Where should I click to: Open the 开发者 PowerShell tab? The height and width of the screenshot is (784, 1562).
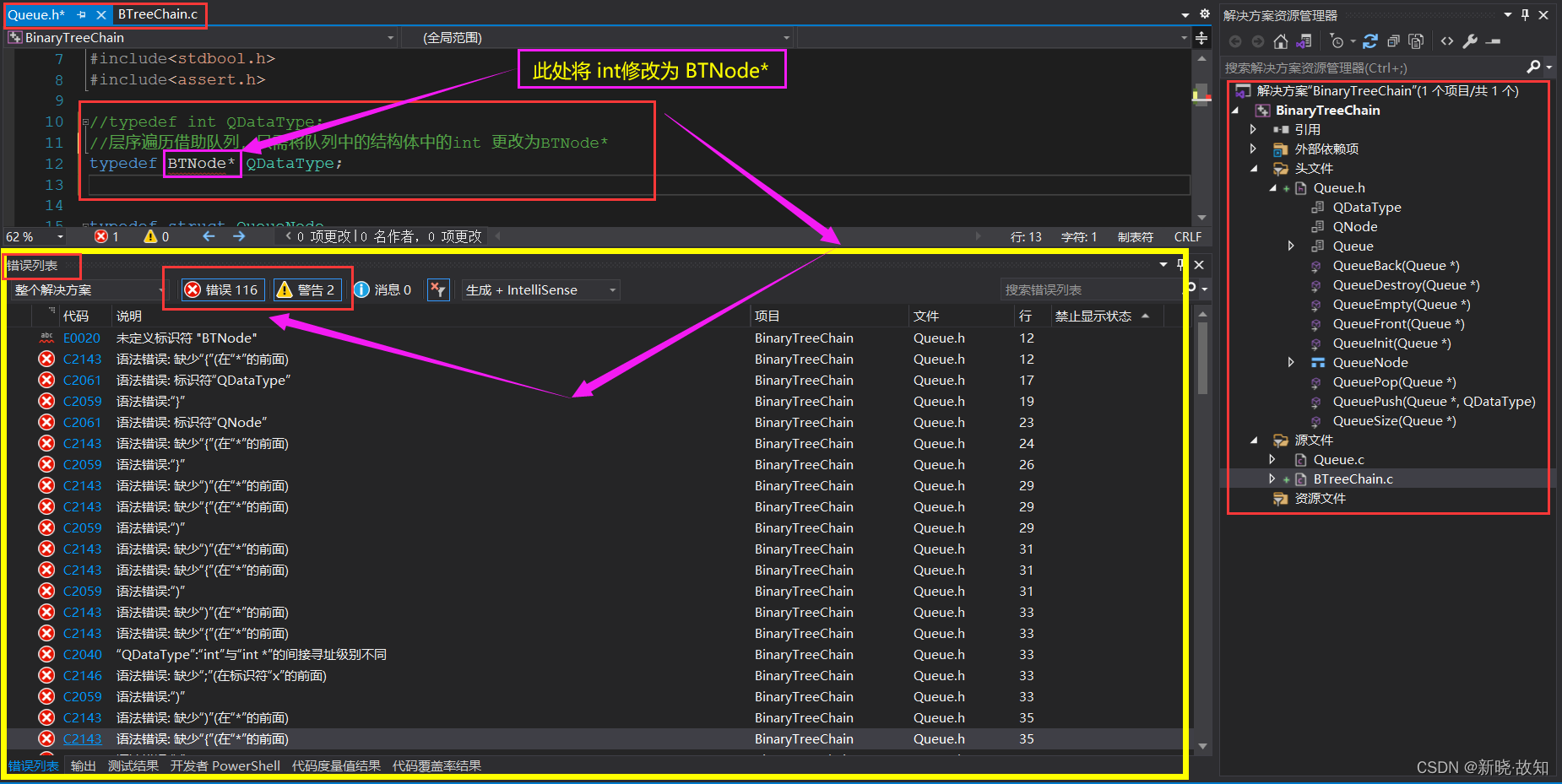pyautogui.click(x=225, y=766)
